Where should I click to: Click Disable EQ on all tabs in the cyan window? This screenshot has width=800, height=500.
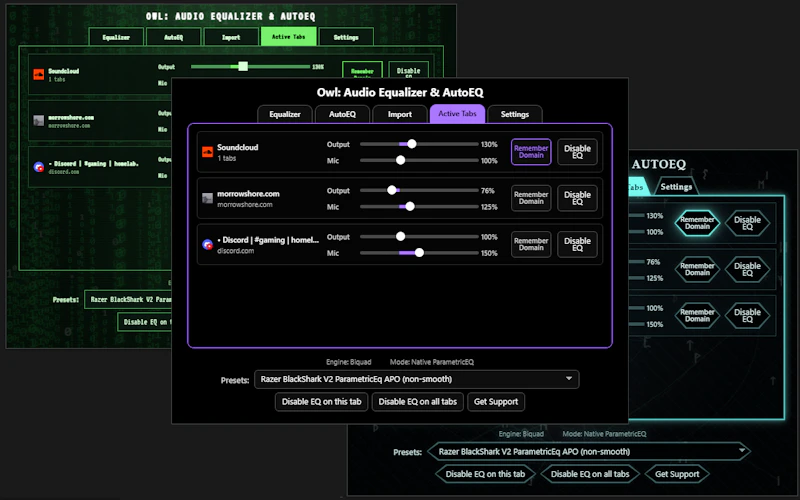(x=590, y=474)
